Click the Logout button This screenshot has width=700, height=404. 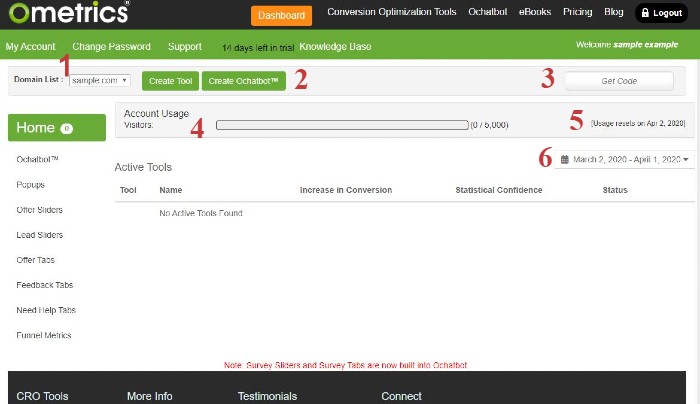[662, 13]
